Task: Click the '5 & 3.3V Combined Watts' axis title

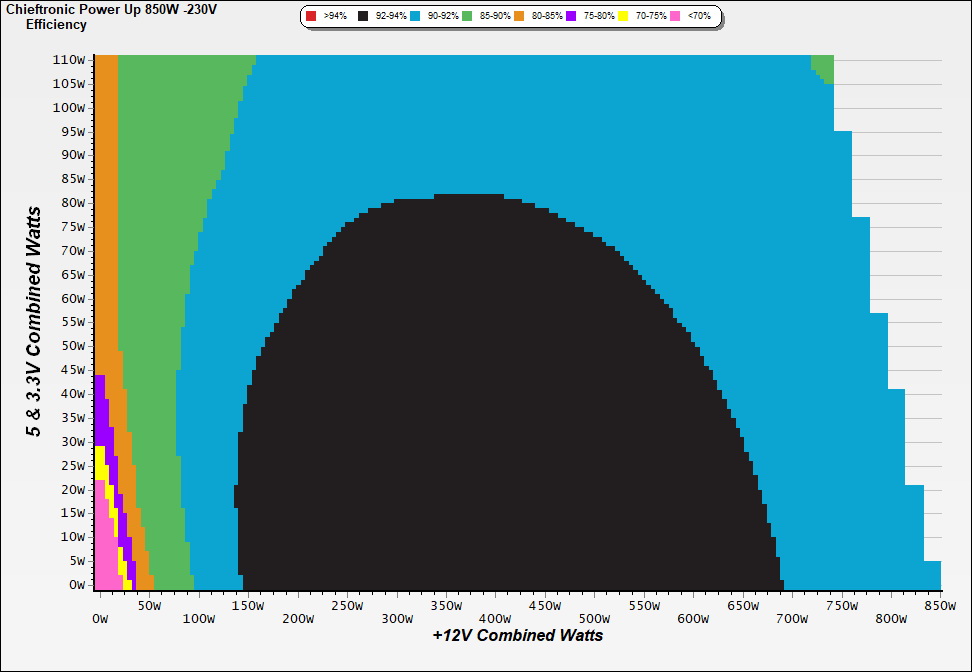Action: pyautogui.click(x=35, y=322)
